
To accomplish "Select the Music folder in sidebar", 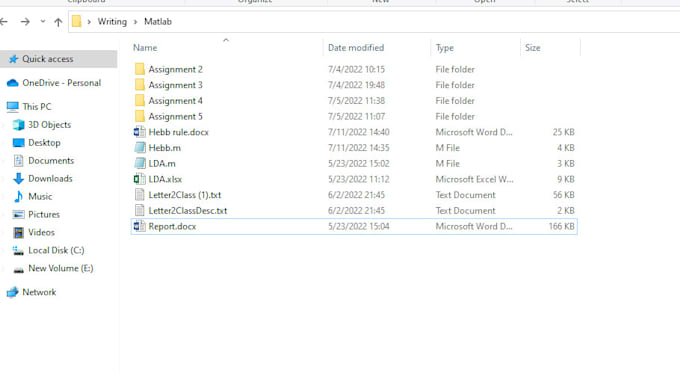I will [40, 196].
